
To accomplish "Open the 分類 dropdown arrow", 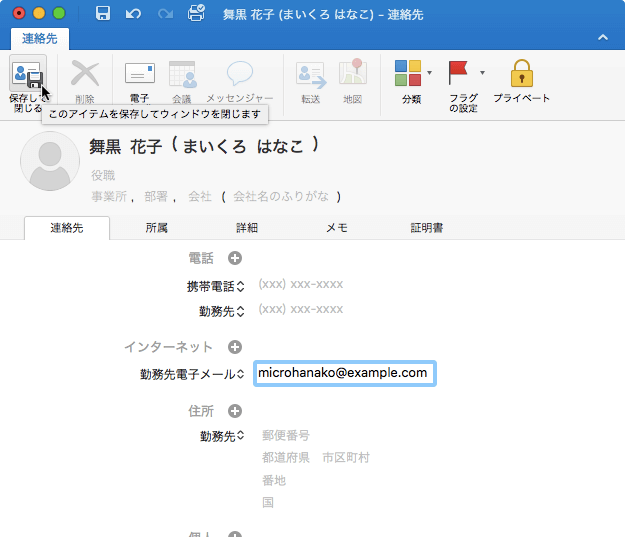I will tap(429, 73).
